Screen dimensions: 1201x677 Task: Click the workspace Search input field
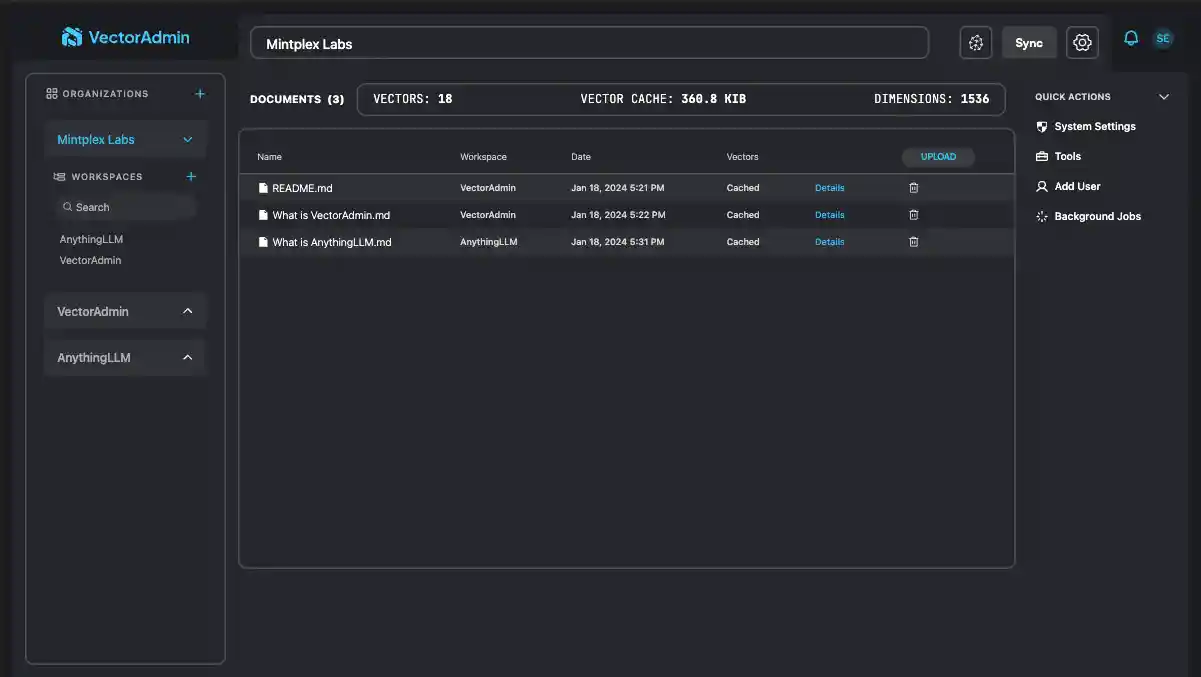(124, 207)
